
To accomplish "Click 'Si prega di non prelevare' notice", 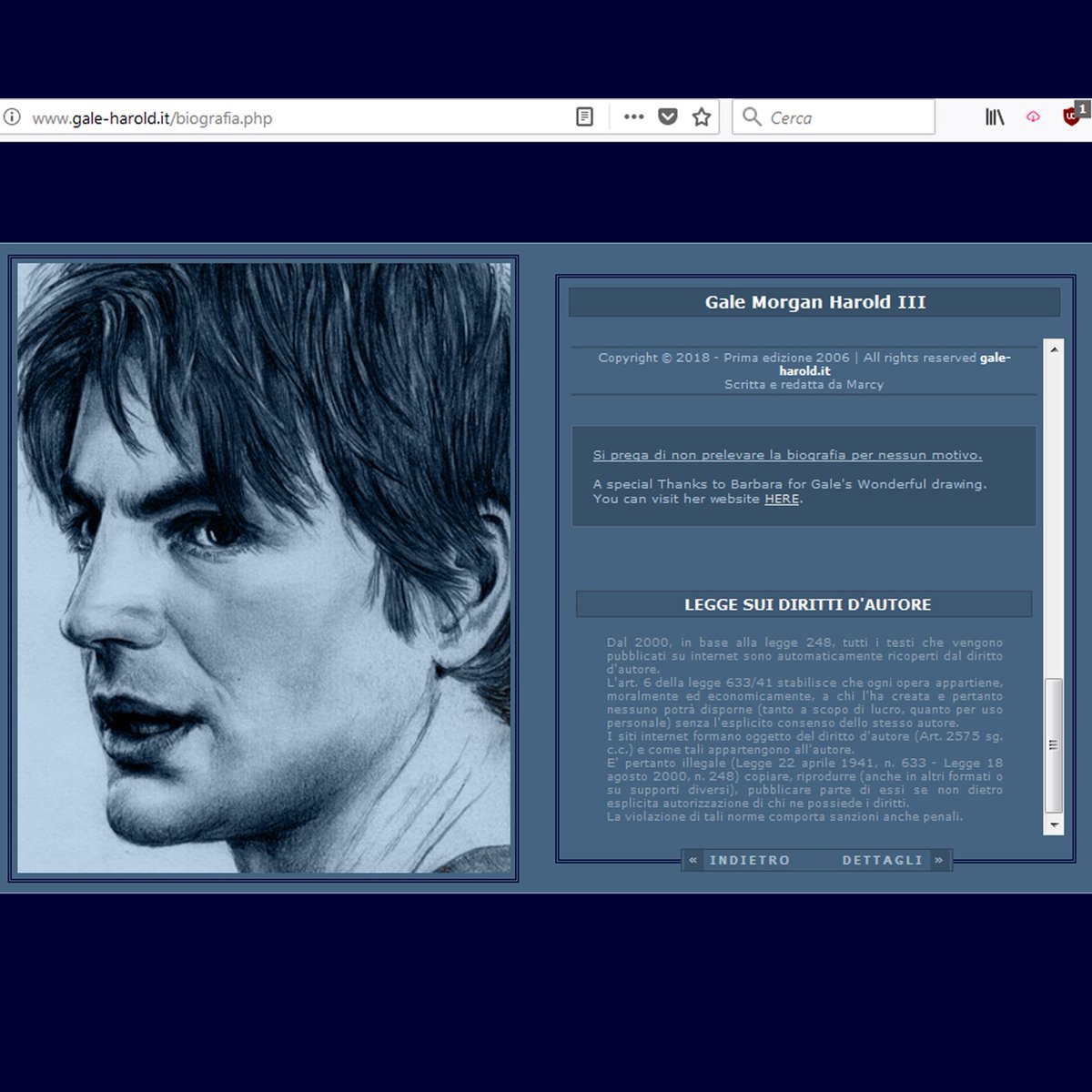I will (x=787, y=455).
